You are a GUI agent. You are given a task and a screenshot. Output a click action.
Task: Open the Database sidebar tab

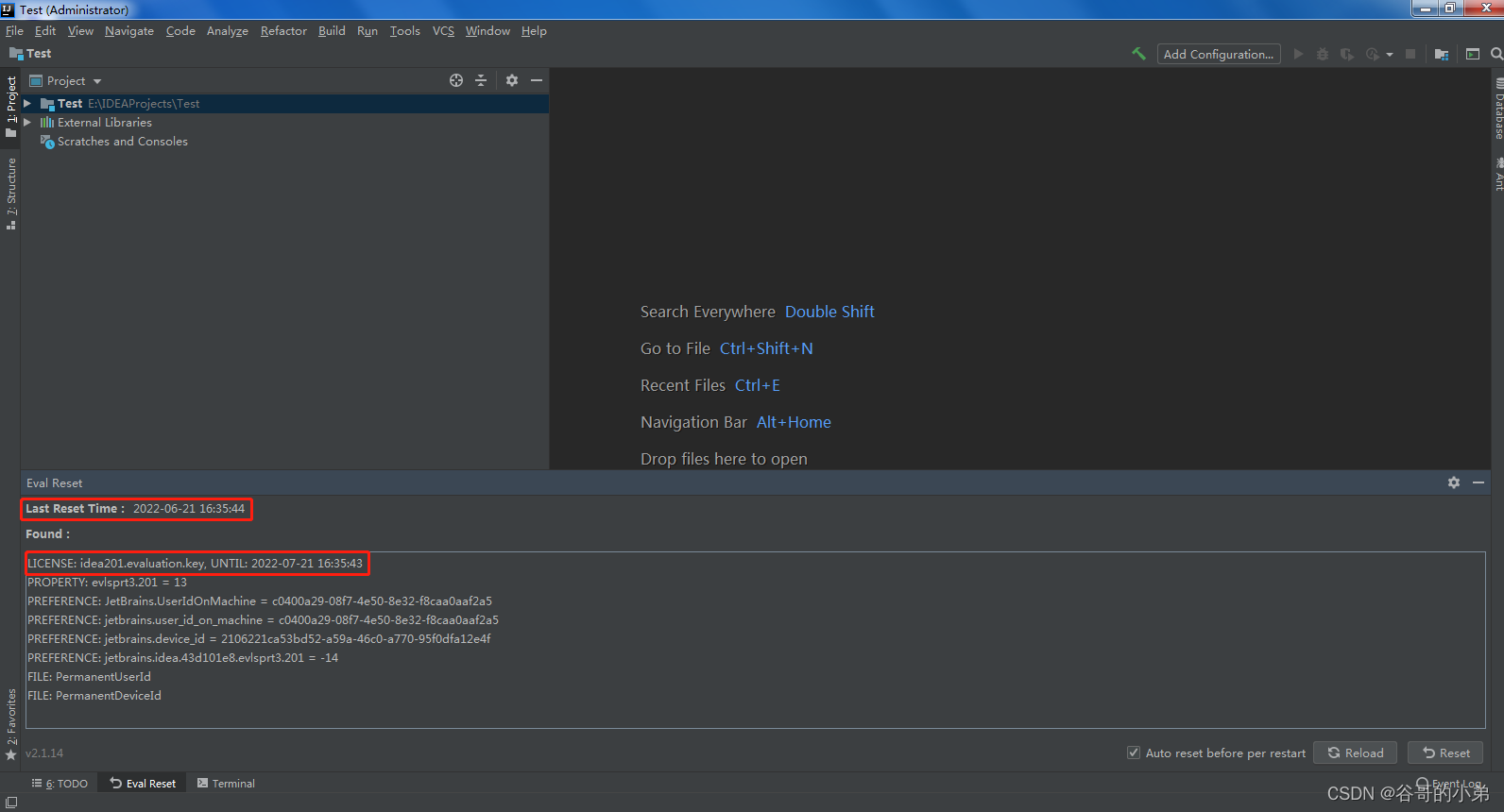(1498, 110)
